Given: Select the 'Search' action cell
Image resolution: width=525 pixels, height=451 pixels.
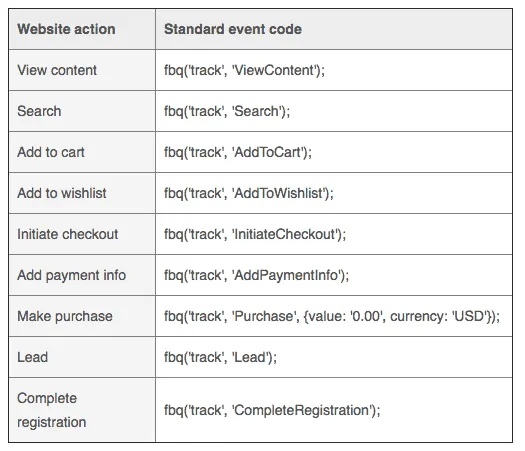Looking at the screenshot, I should coord(39,111).
